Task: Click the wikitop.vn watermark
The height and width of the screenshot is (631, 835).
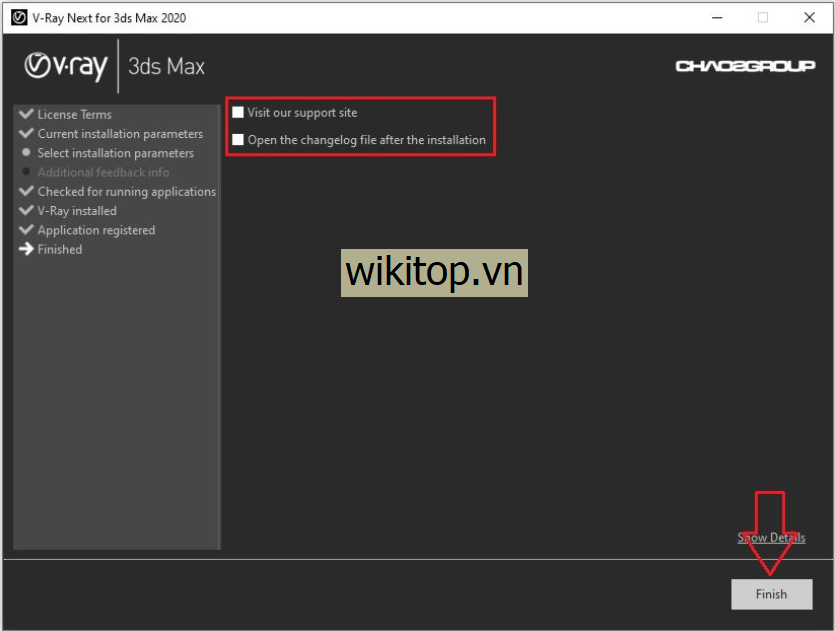Action: click(434, 273)
